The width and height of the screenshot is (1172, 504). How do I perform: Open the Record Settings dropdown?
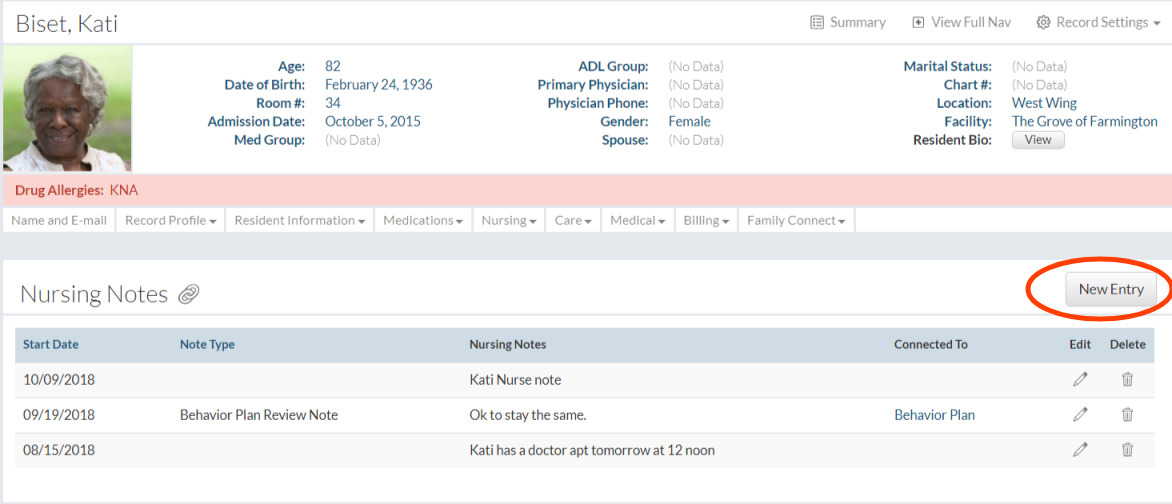point(1098,22)
